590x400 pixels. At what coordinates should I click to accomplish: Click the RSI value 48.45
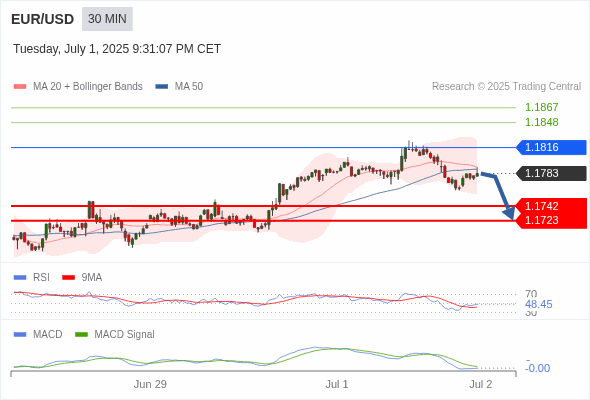click(x=539, y=304)
